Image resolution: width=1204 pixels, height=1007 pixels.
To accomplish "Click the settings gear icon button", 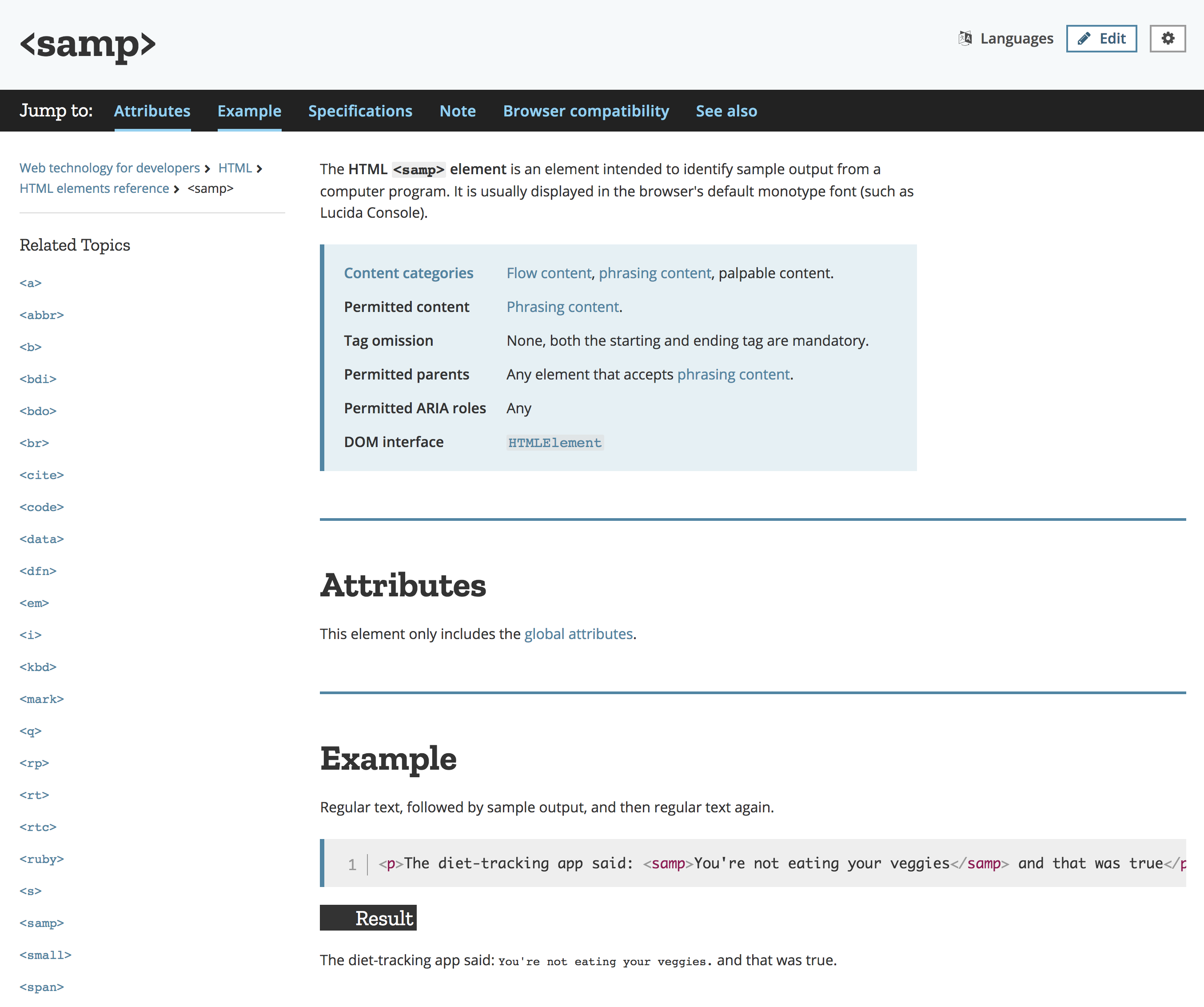I will coord(1167,38).
